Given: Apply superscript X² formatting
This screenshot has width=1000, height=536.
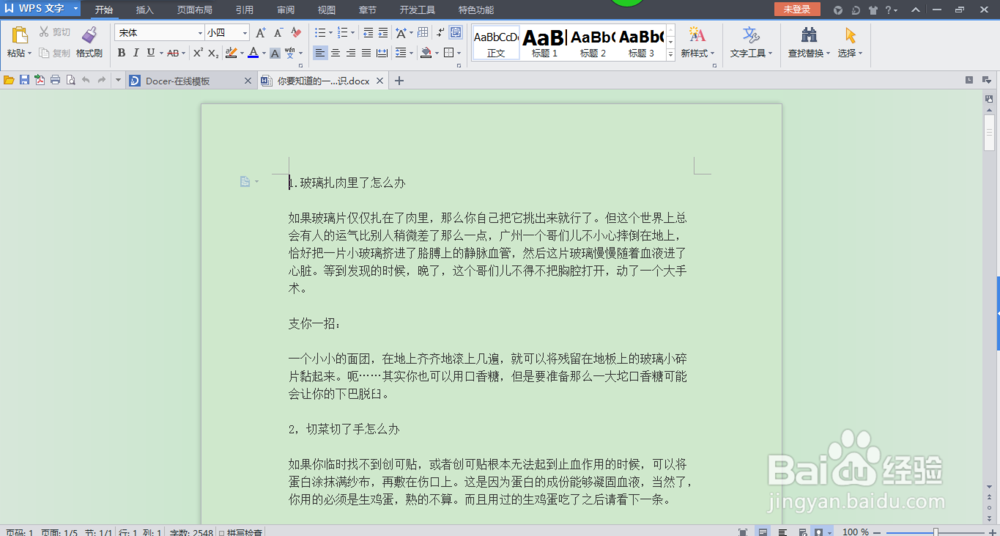Looking at the screenshot, I should 198,53.
